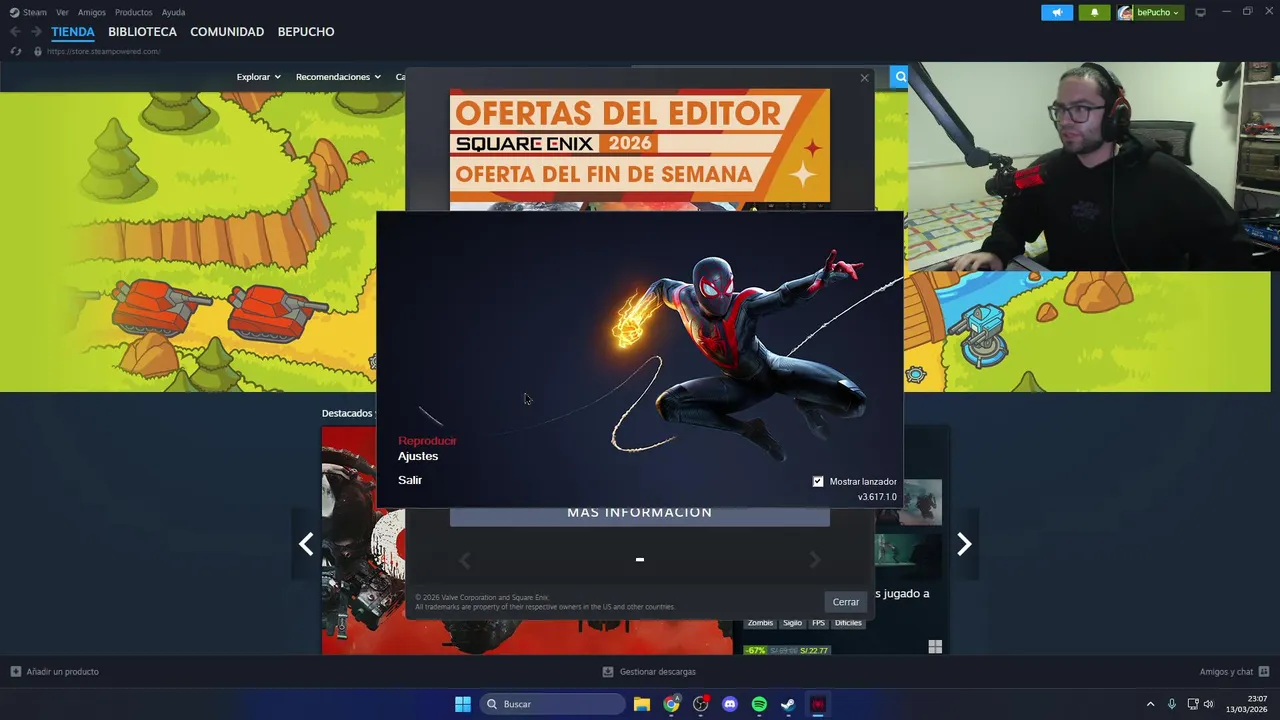Screen dimensions: 1280x720
Task: Switch Steam to Big Picture mode icon
Action: tap(1201, 12)
